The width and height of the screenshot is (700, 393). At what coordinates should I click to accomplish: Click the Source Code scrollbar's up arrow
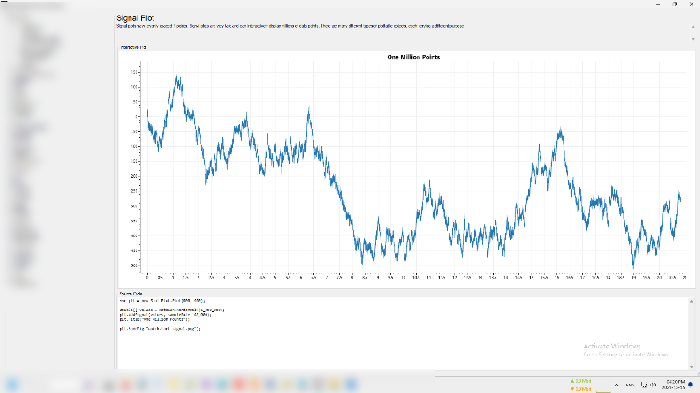[692, 301]
